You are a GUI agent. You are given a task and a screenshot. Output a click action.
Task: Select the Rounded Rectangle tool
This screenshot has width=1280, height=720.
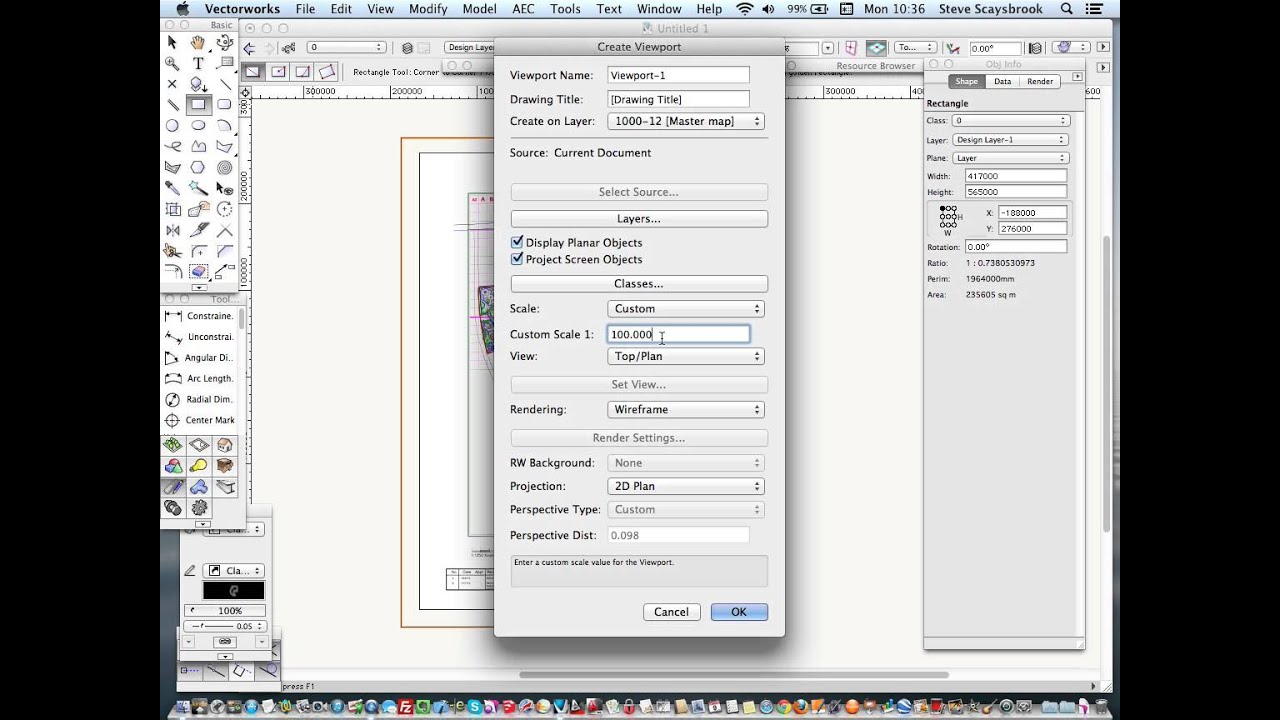[x=224, y=104]
